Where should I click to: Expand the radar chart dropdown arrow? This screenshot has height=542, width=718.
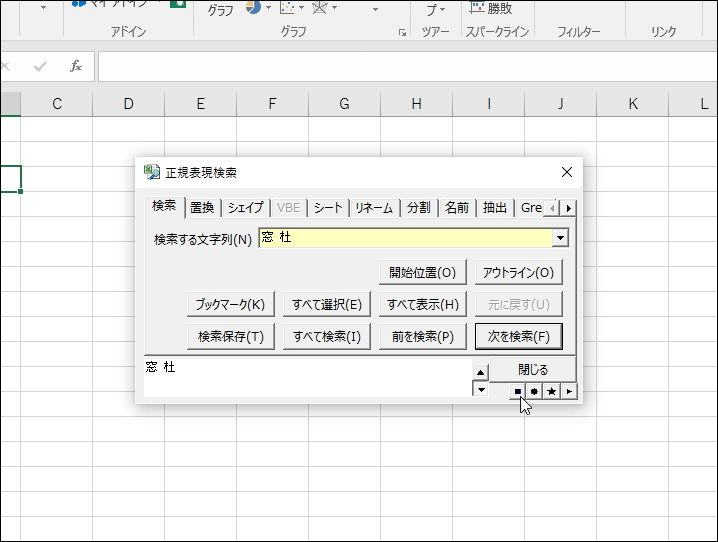point(334,8)
